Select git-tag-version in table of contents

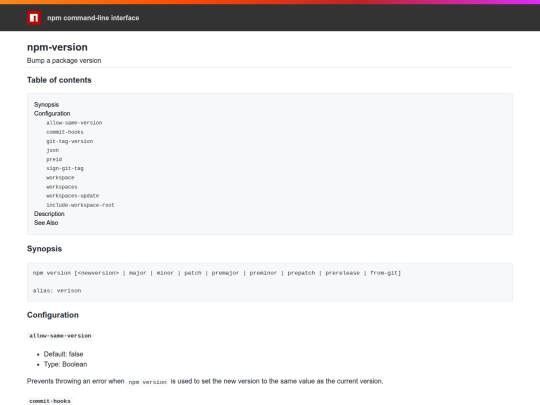click(70, 141)
